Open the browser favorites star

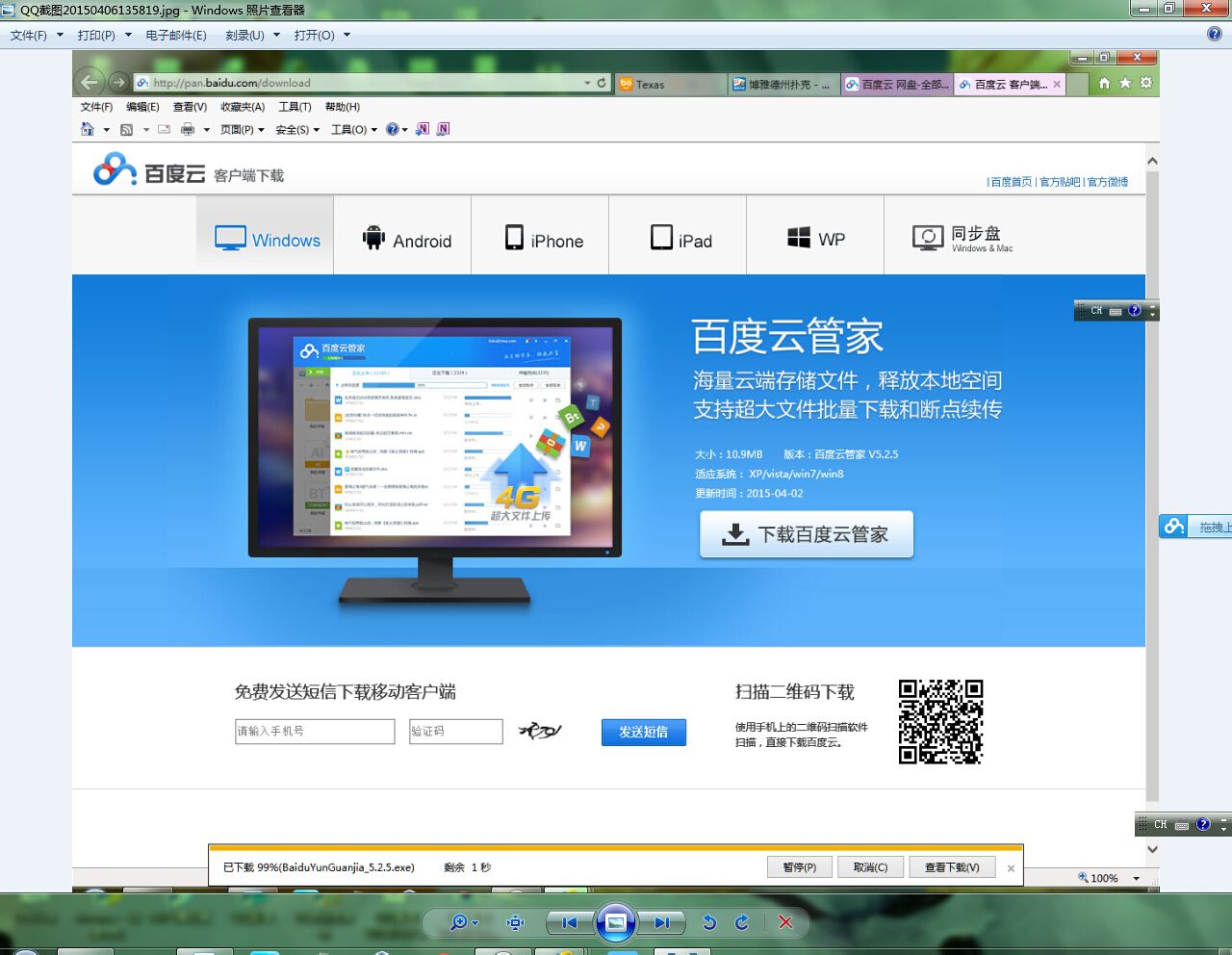[x=1125, y=83]
